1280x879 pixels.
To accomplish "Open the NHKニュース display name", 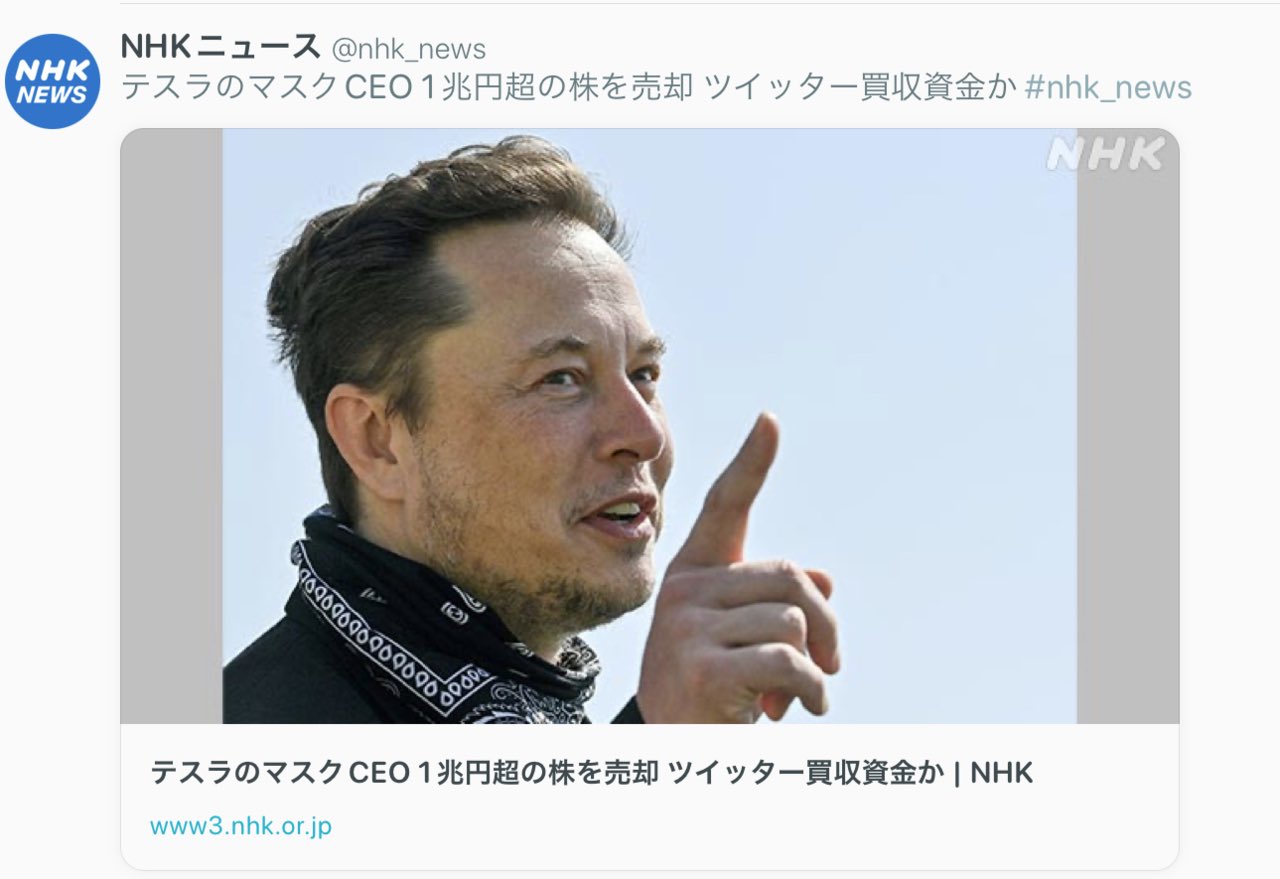I will (220, 46).
